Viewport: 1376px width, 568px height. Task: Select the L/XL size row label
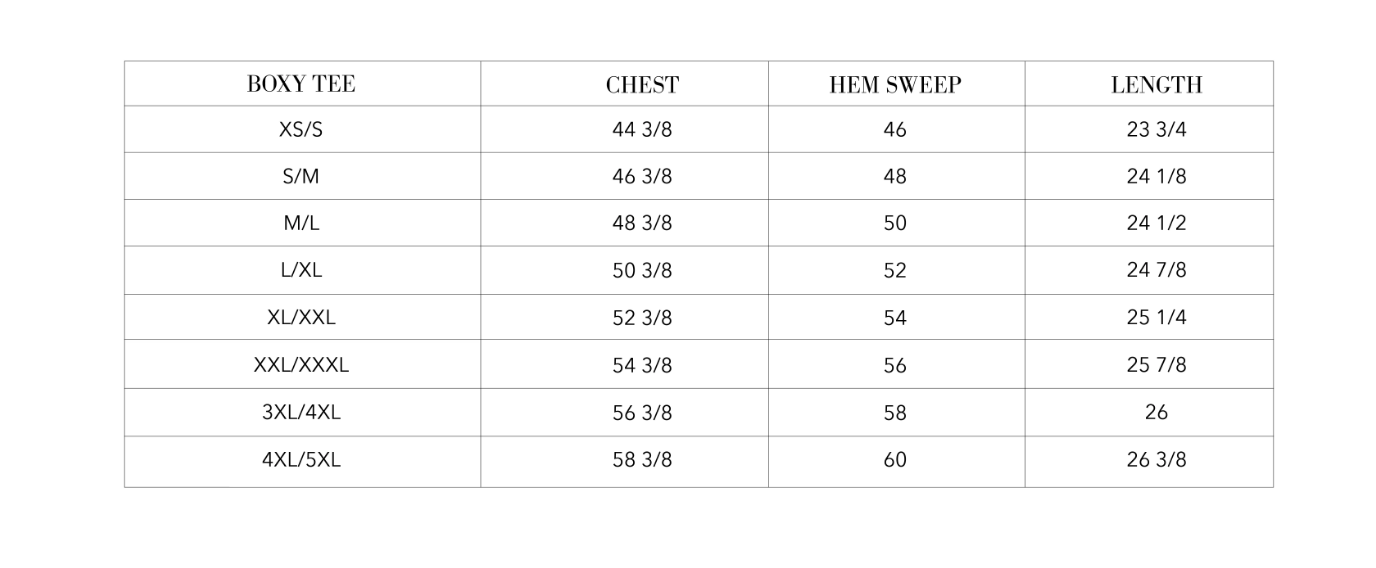tap(301, 270)
